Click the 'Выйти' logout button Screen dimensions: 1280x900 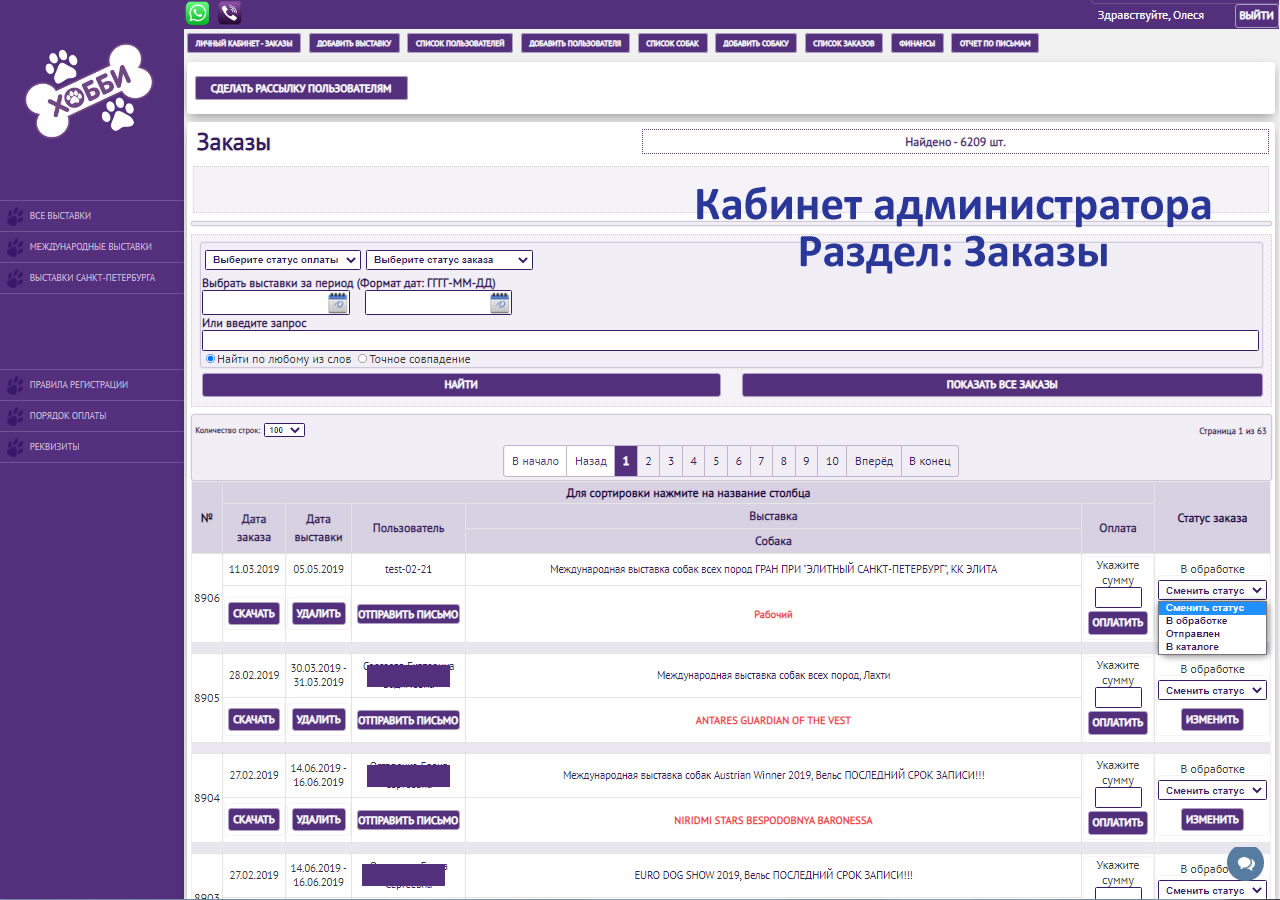(1256, 15)
